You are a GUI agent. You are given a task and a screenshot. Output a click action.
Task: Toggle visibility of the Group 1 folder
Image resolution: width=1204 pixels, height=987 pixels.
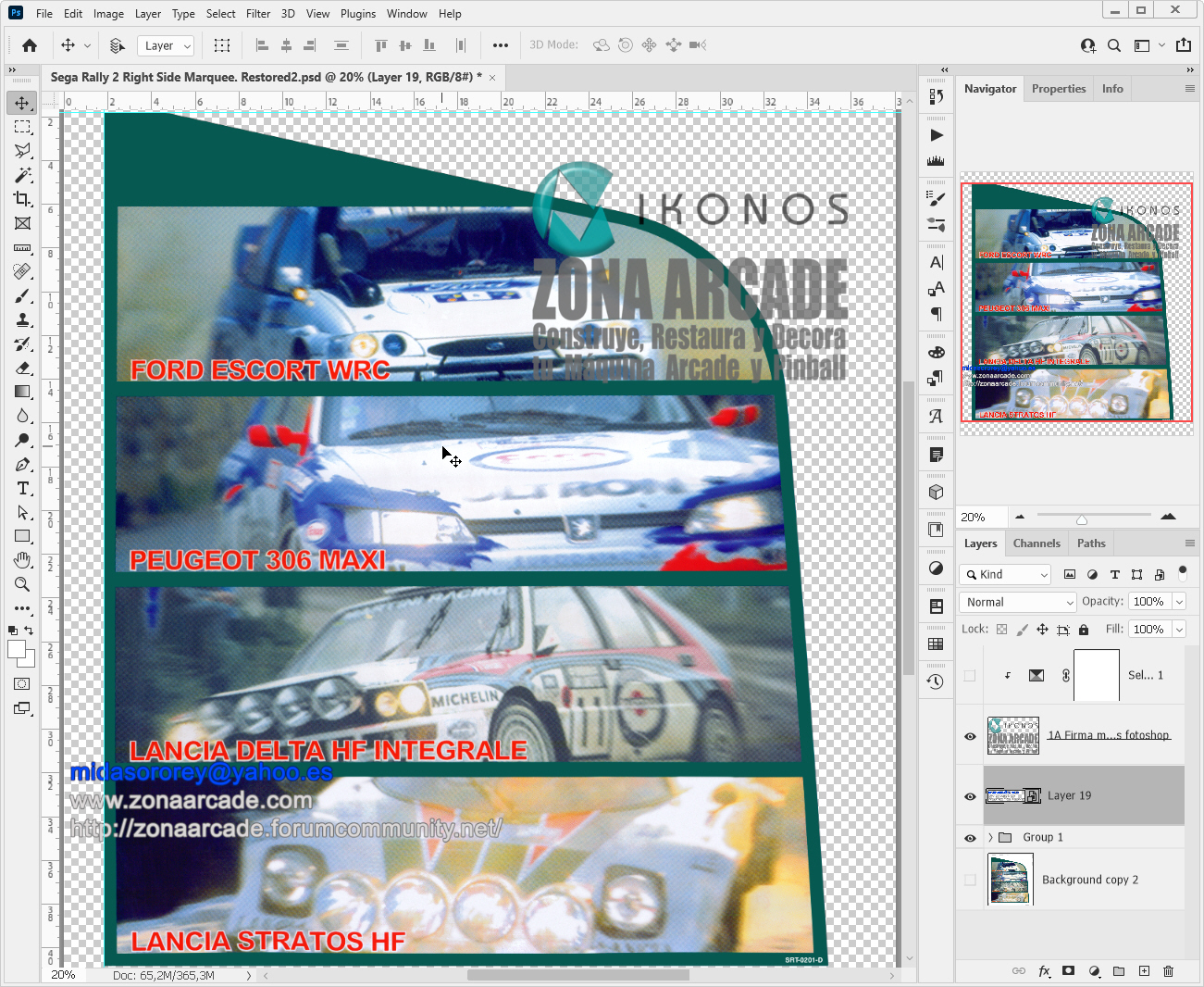969,837
